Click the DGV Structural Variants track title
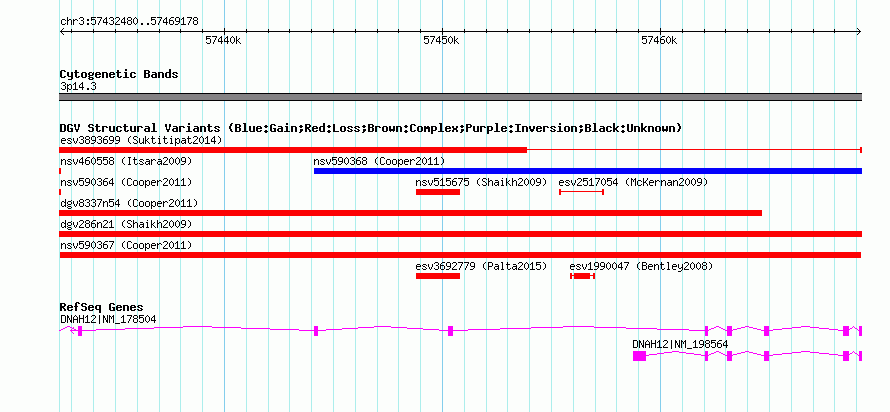Screen dimensions: 890x412 pos(371,128)
